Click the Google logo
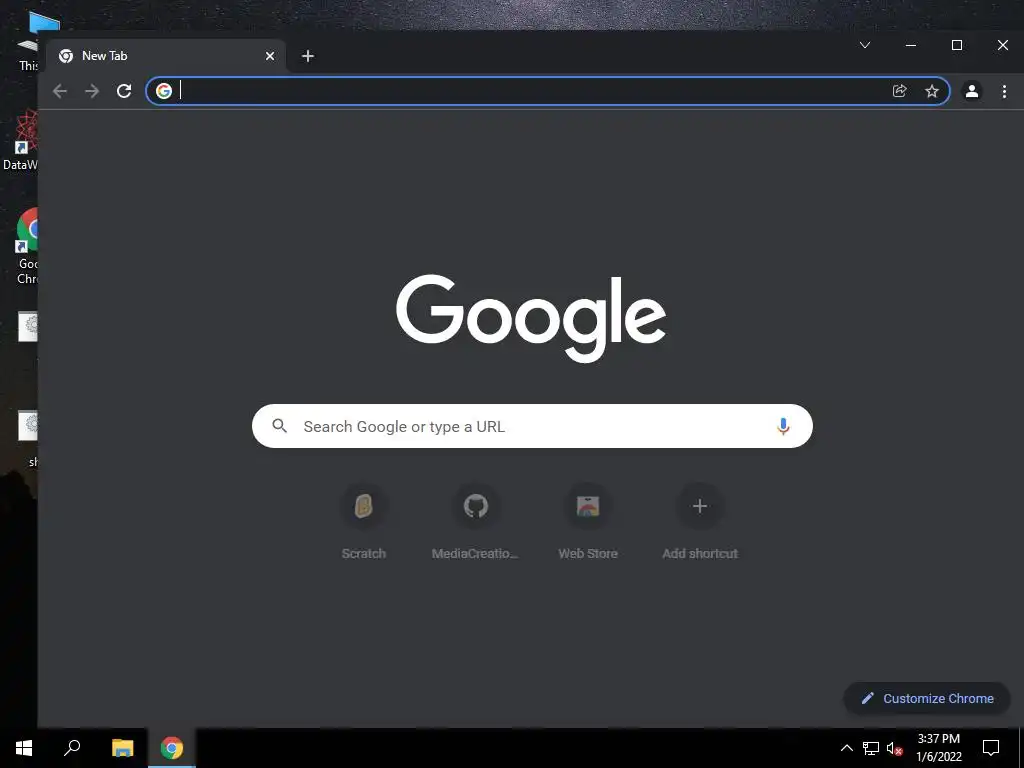Screen dimensions: 1024x768 [x=531, y=318]
